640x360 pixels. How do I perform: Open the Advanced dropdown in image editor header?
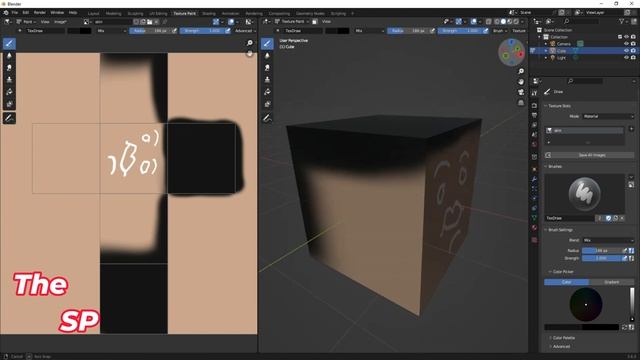(x=245, y=31)
